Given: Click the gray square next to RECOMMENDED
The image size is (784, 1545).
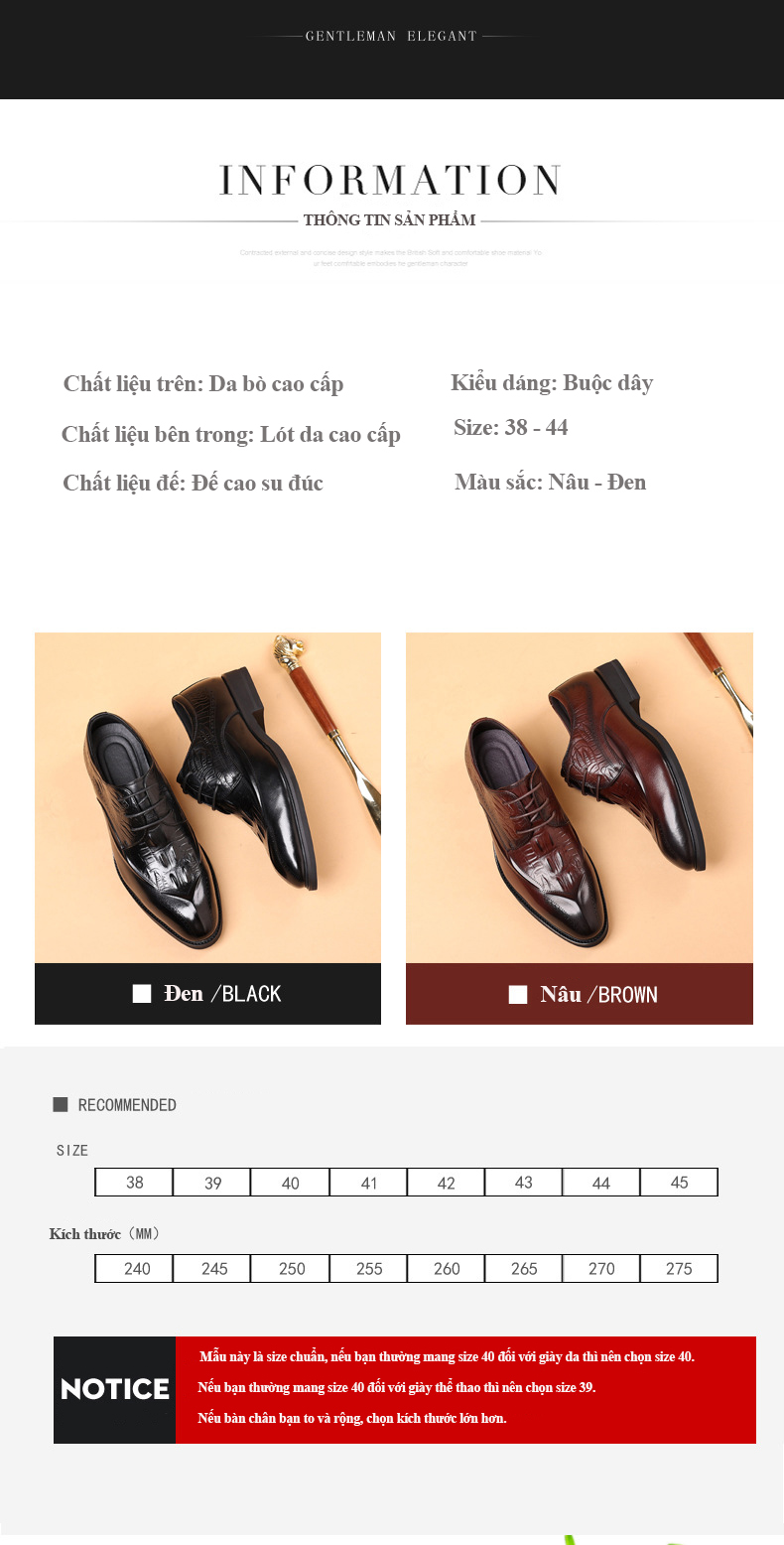Looking at the screenshot, I should click(x=60, y=1104).
